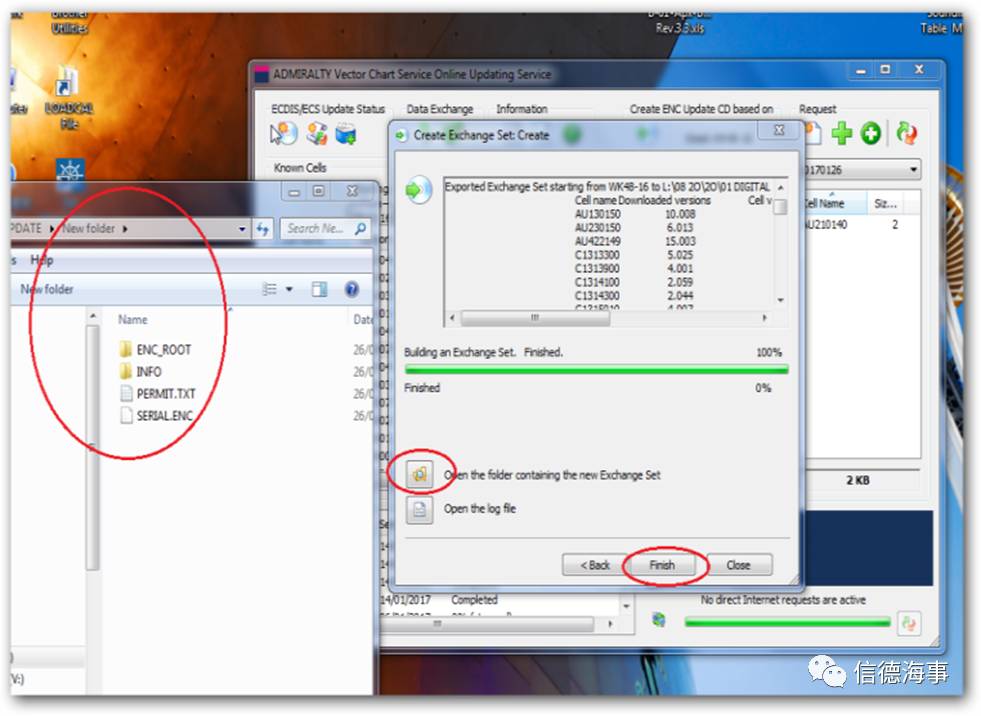Open the Help menu in Explorer
Viewport: 981px width, 716px height.
point(42,260)
